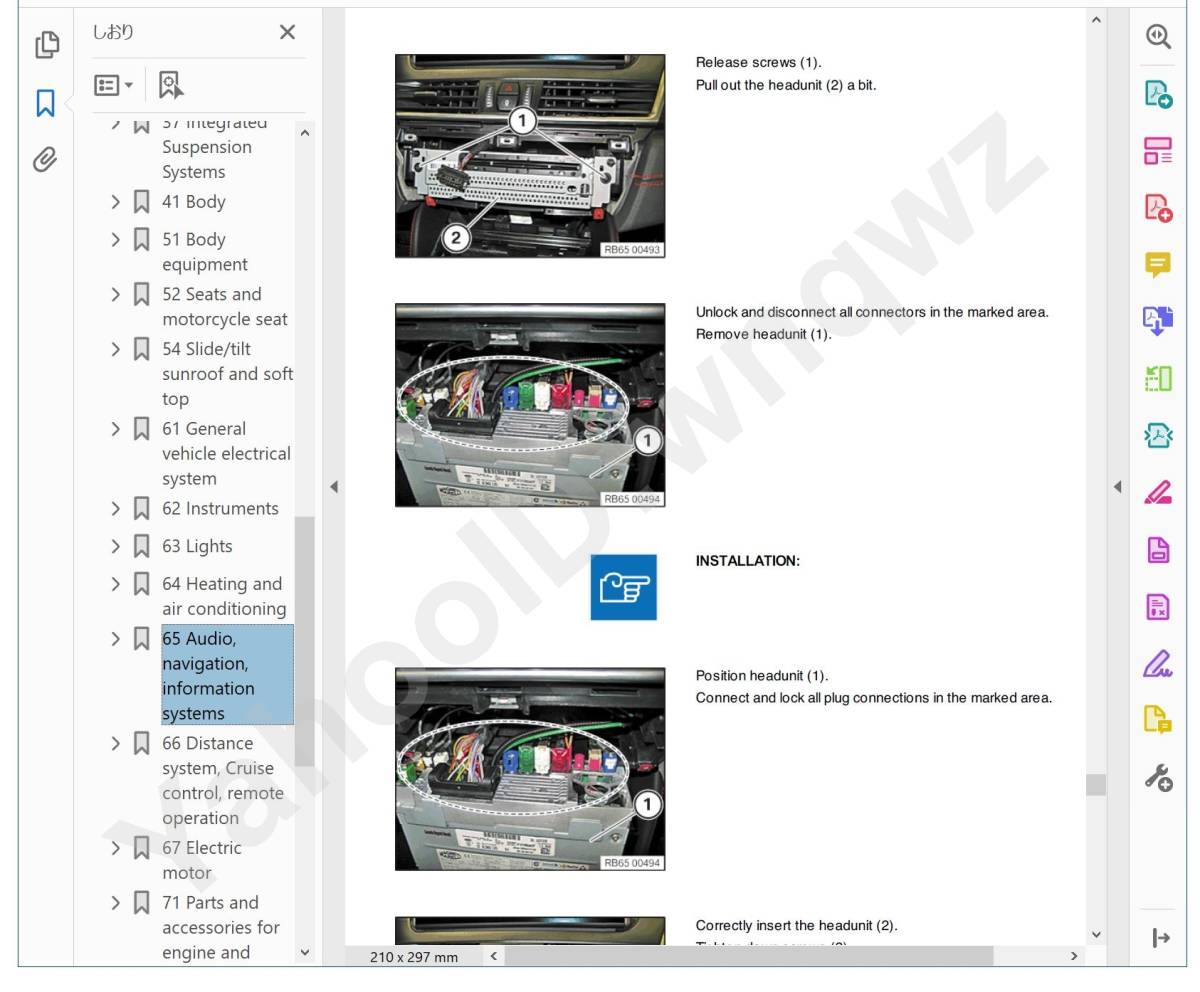Collapse the right tools pane arrow button

(1160, 938)
